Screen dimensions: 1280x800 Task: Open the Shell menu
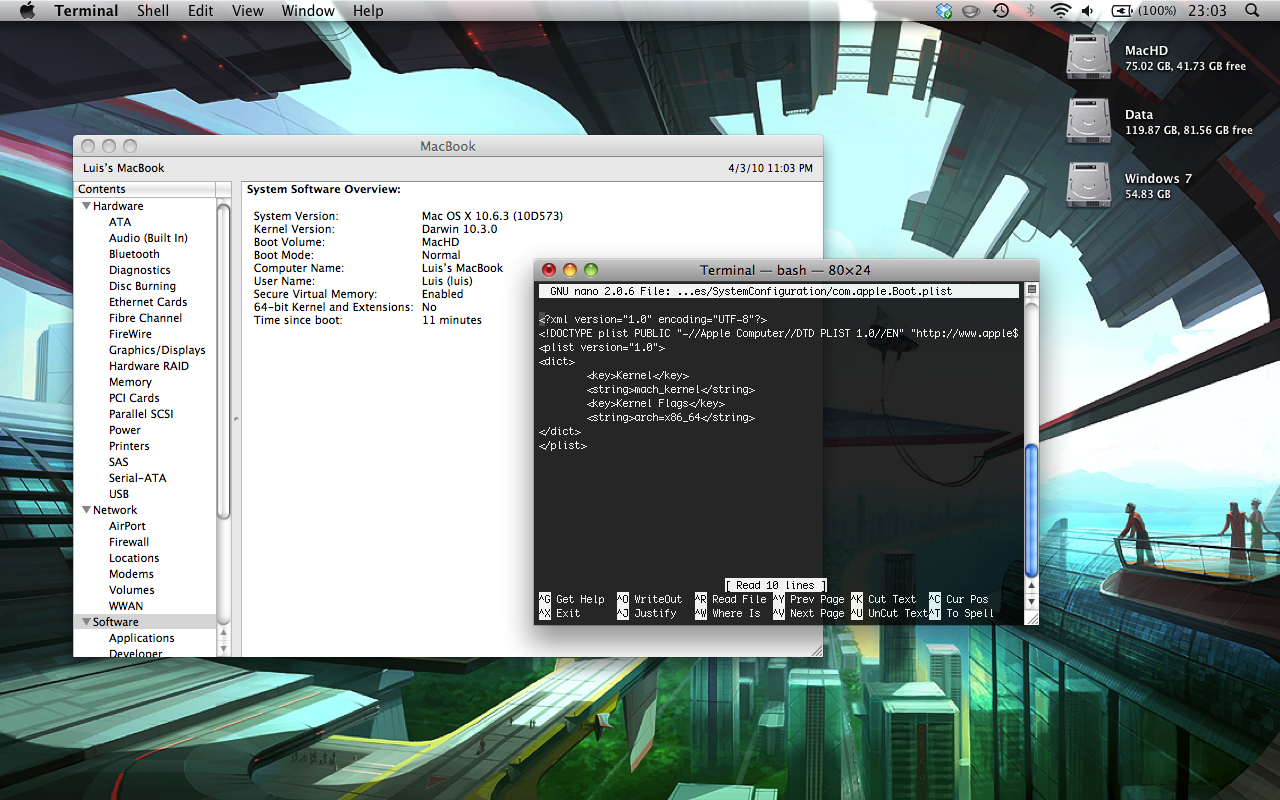click(x=153, y=11)
